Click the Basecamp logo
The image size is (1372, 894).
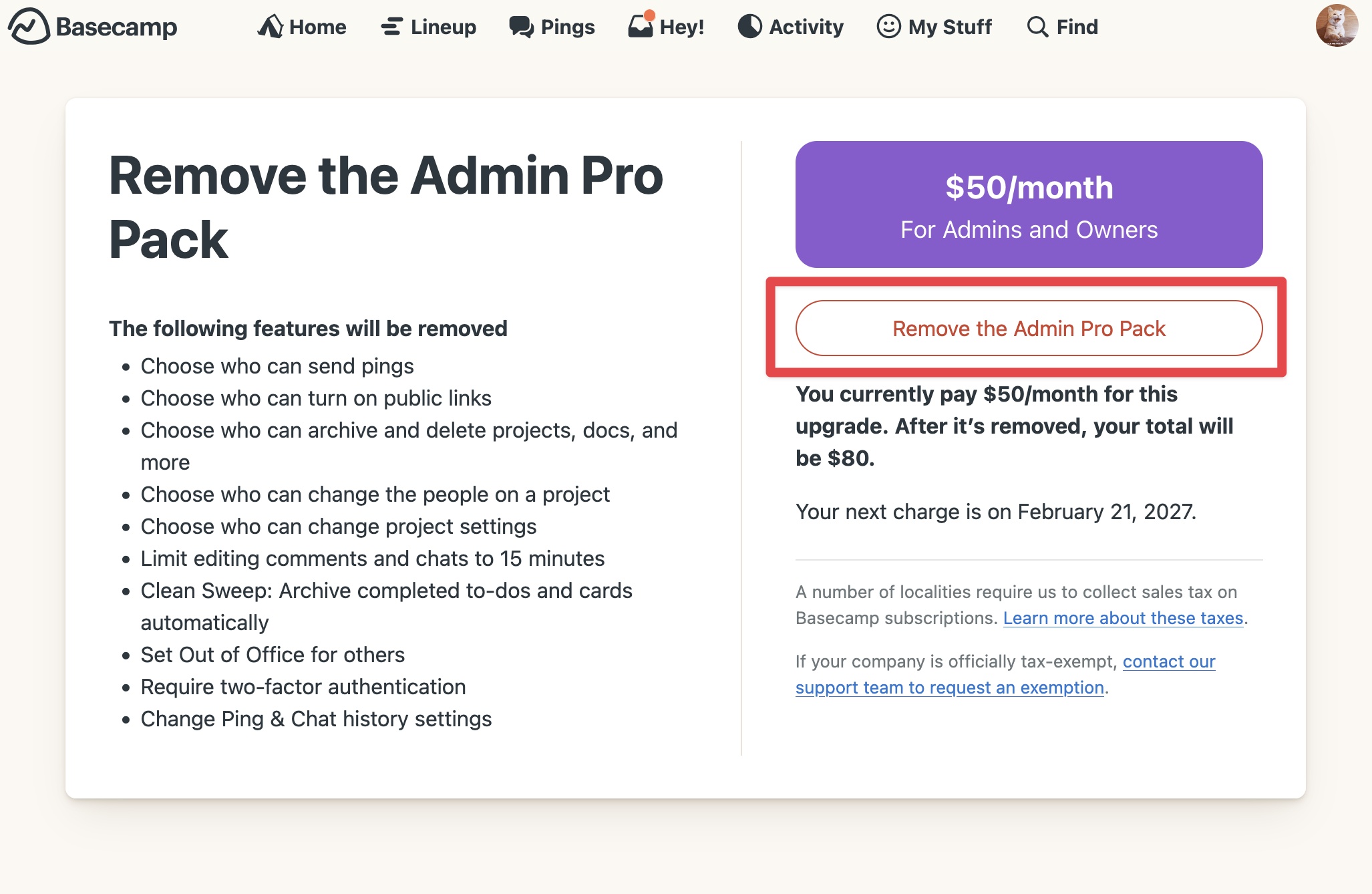pos(92,27)
